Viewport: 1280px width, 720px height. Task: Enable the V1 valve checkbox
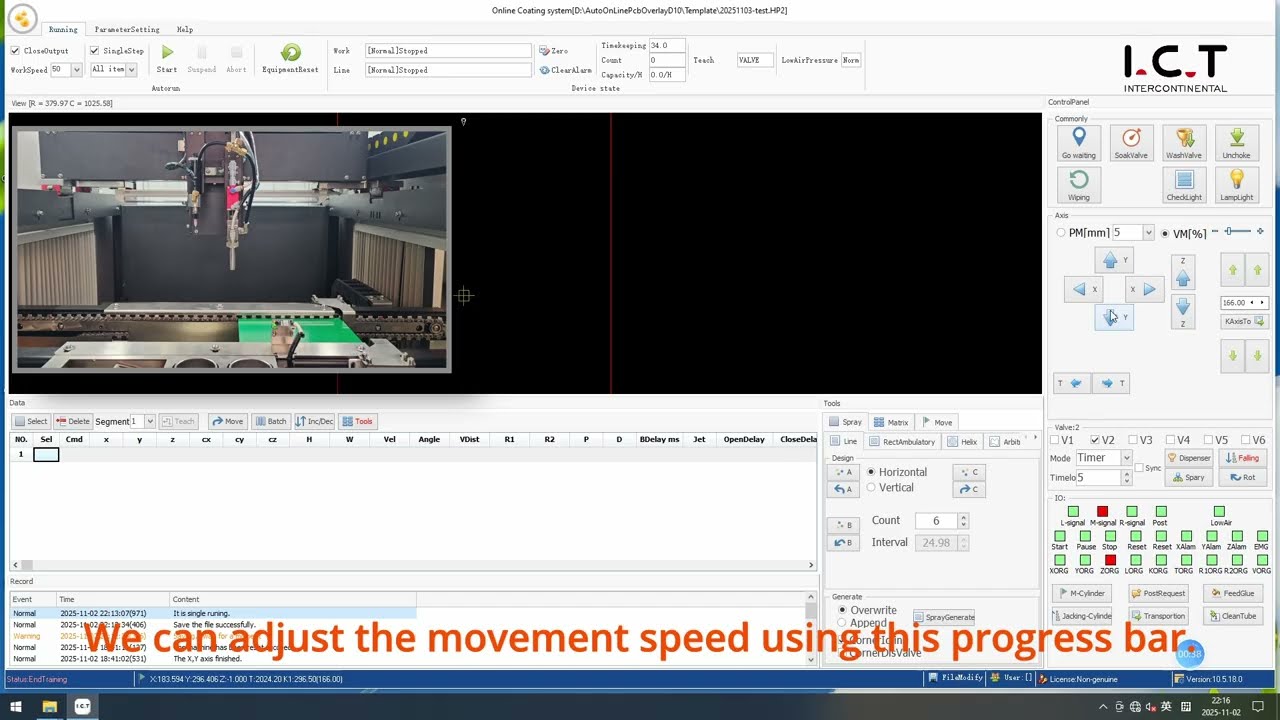click(x=1057, y=440)
